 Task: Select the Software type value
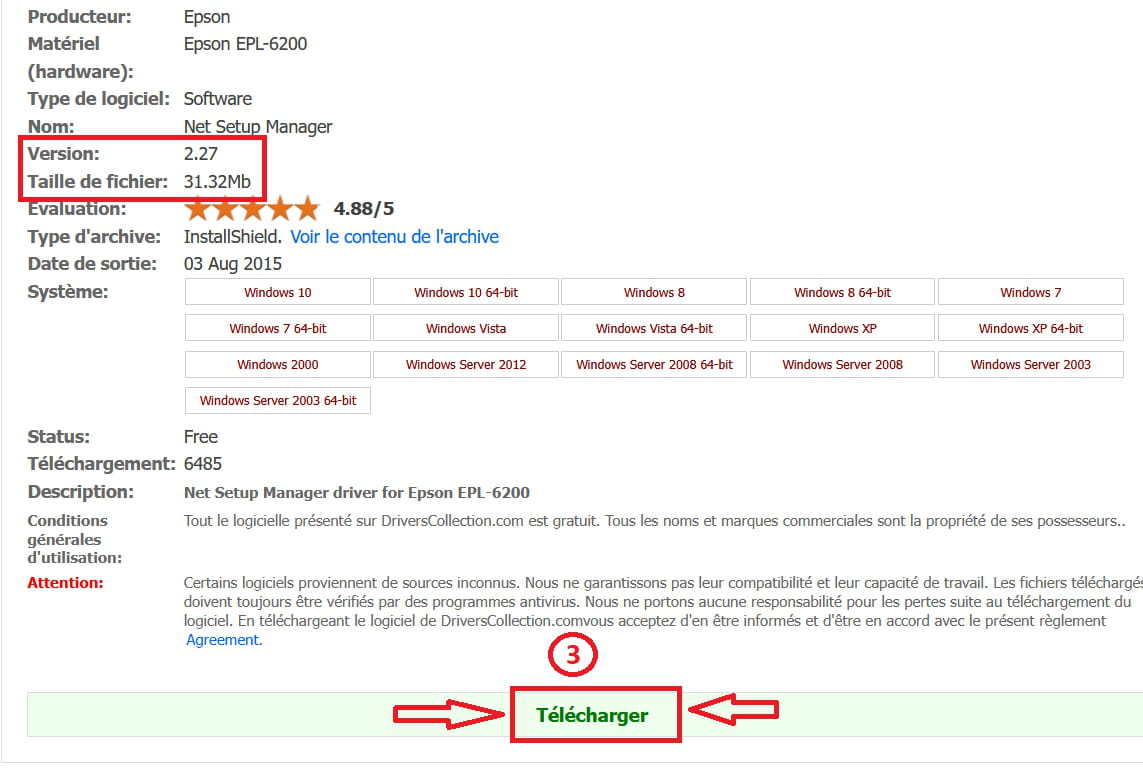point(218,98)
